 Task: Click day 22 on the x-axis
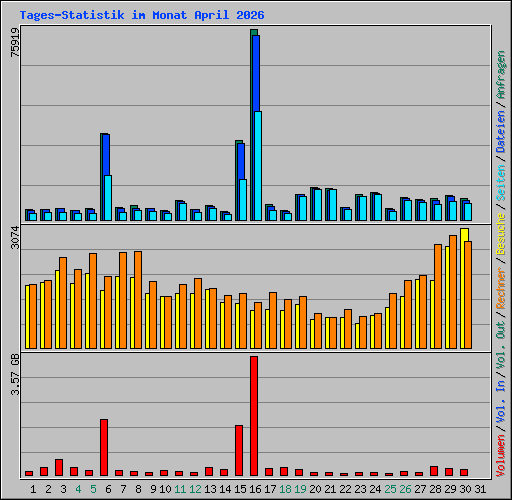[345, 489]
